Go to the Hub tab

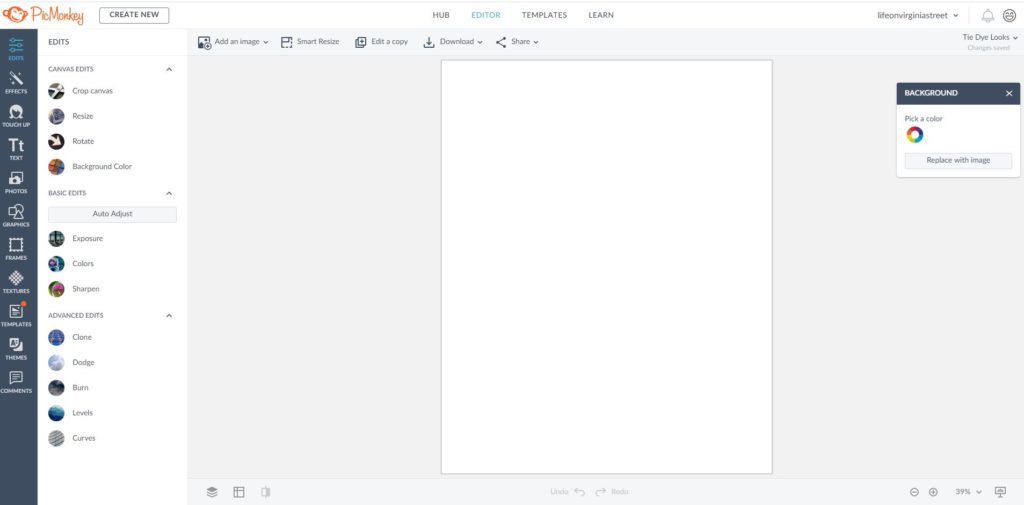click(x=441, y=15)
